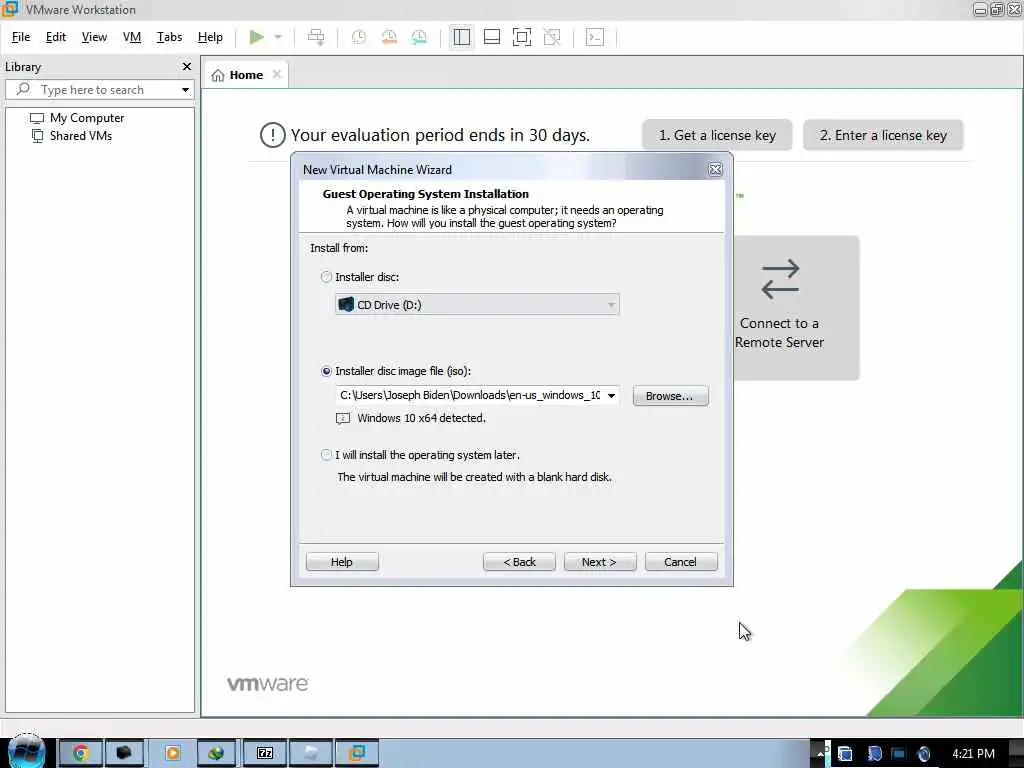The height and width of the screenshot is (768, 1024).
Task: Click the green Power On play icon
Action: tap(257, 37)
